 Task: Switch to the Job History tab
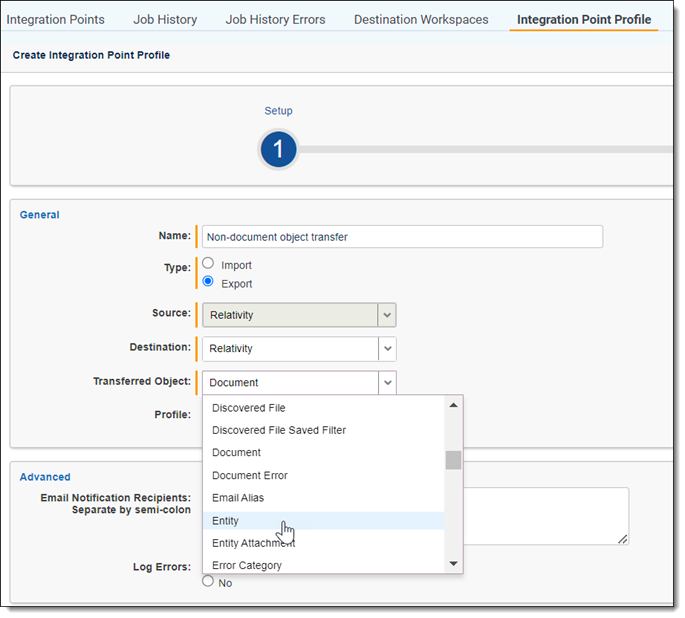point(165,19)
